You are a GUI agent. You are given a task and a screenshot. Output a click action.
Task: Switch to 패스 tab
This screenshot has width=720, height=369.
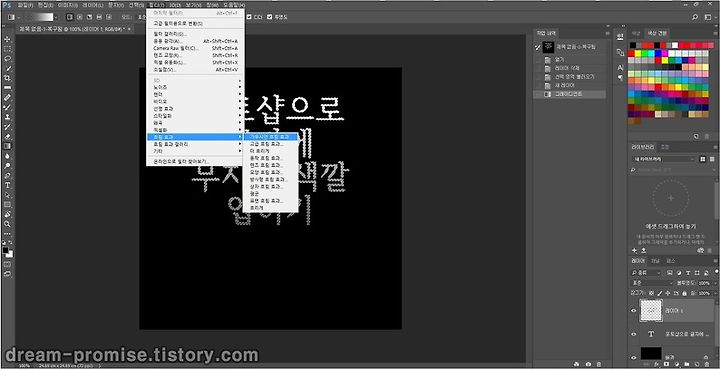click(670, 261)
